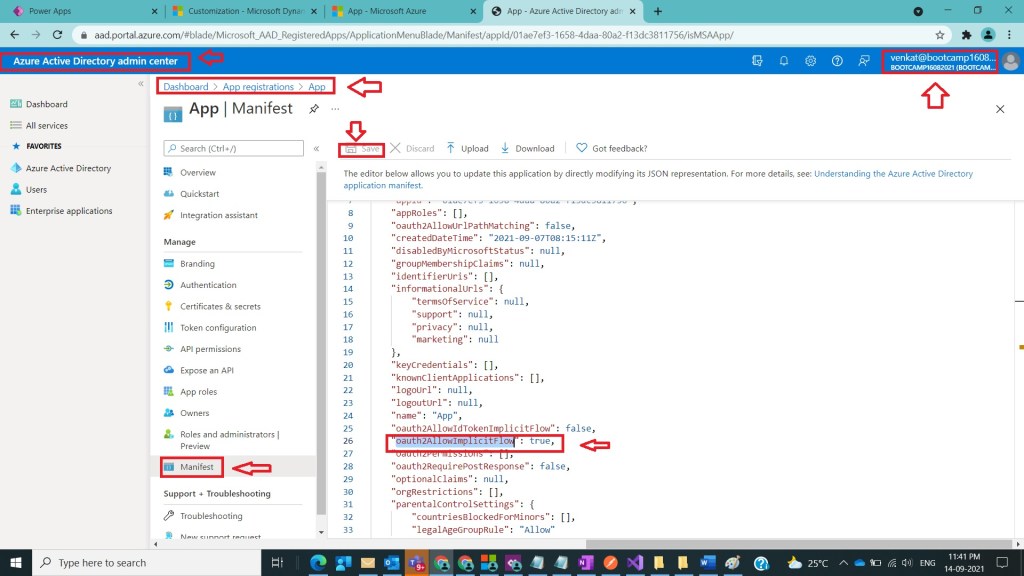This screenshot has width=1024, height=576.
Task: Click the help question mark icon
Action: (x=837, y=61)
